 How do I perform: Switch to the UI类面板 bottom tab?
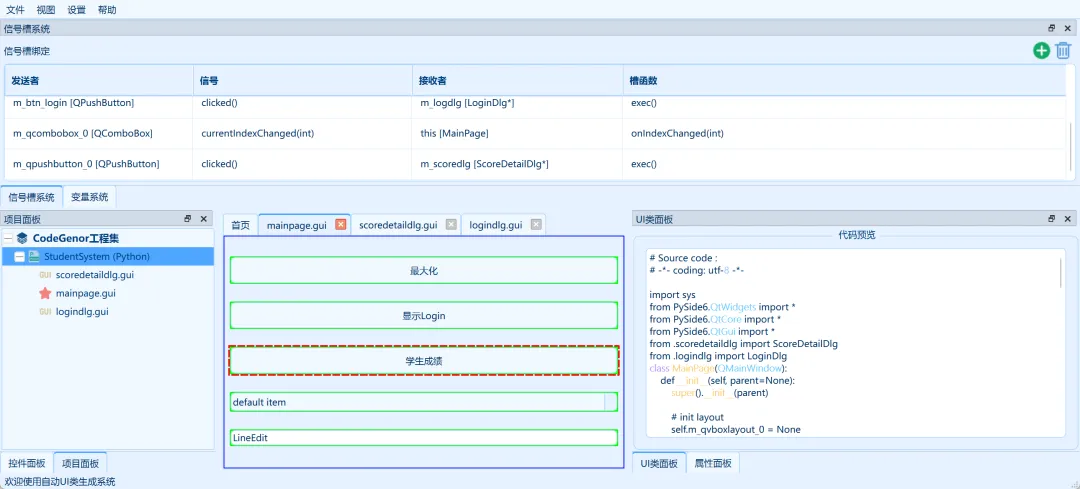[x=658, y=463]
